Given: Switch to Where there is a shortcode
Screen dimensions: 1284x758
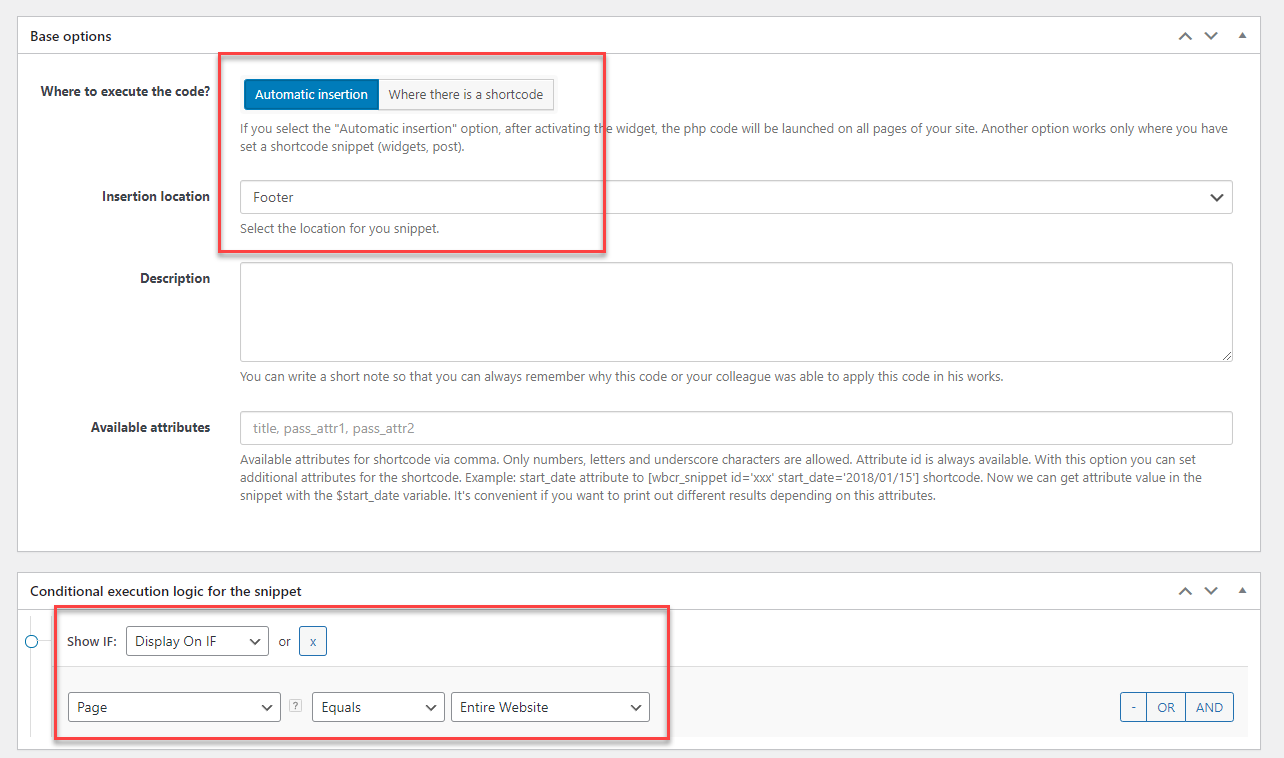Looking at the screenshot, I should point(466,94).
